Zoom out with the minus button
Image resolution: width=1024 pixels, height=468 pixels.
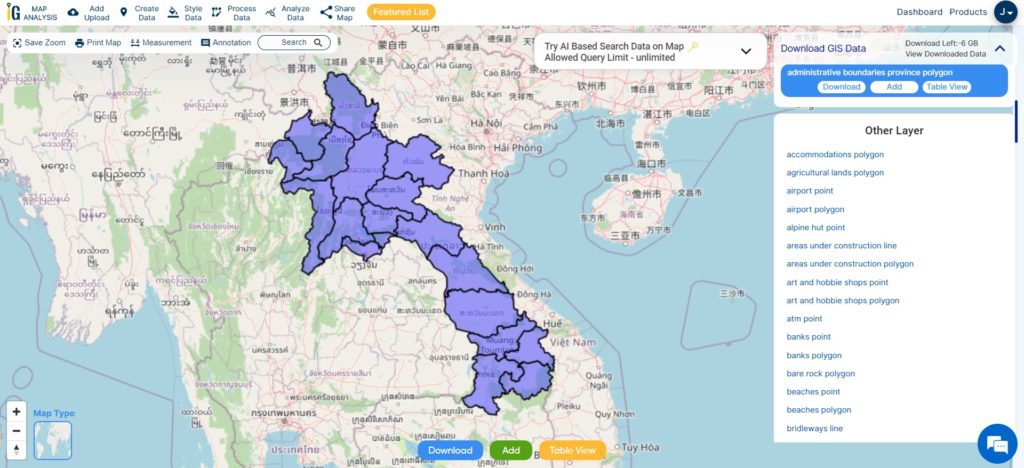[x=16, y=431]
